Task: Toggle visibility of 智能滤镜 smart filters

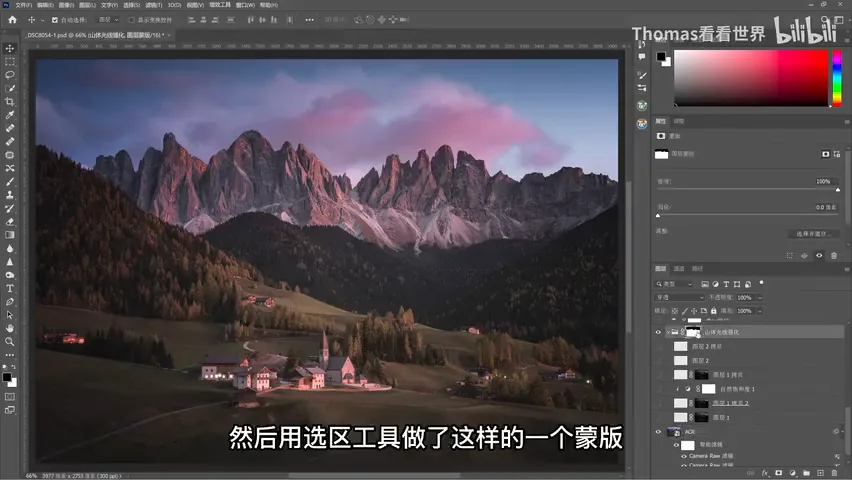Action: pyautogui.click(x=676, y=445)
